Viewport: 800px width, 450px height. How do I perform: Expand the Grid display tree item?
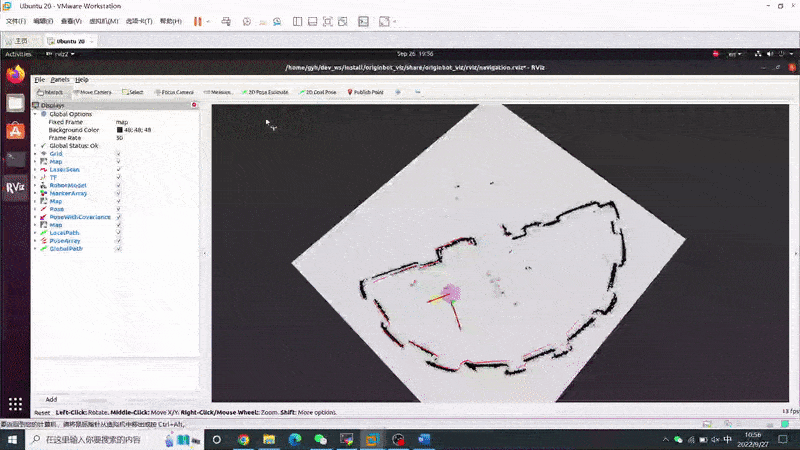click(x=35, y=154)
